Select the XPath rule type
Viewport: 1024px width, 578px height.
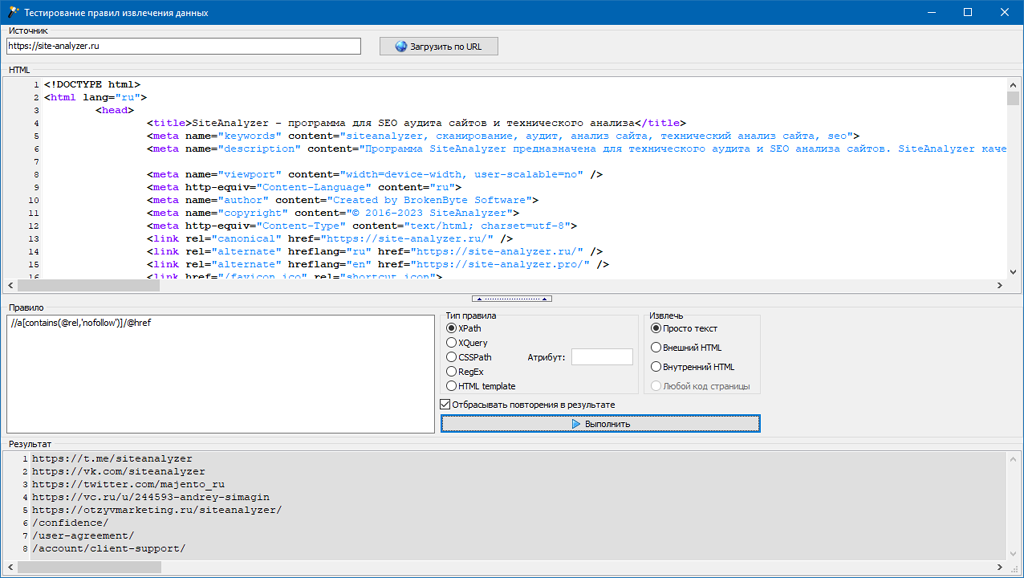(x=464, y=329)
